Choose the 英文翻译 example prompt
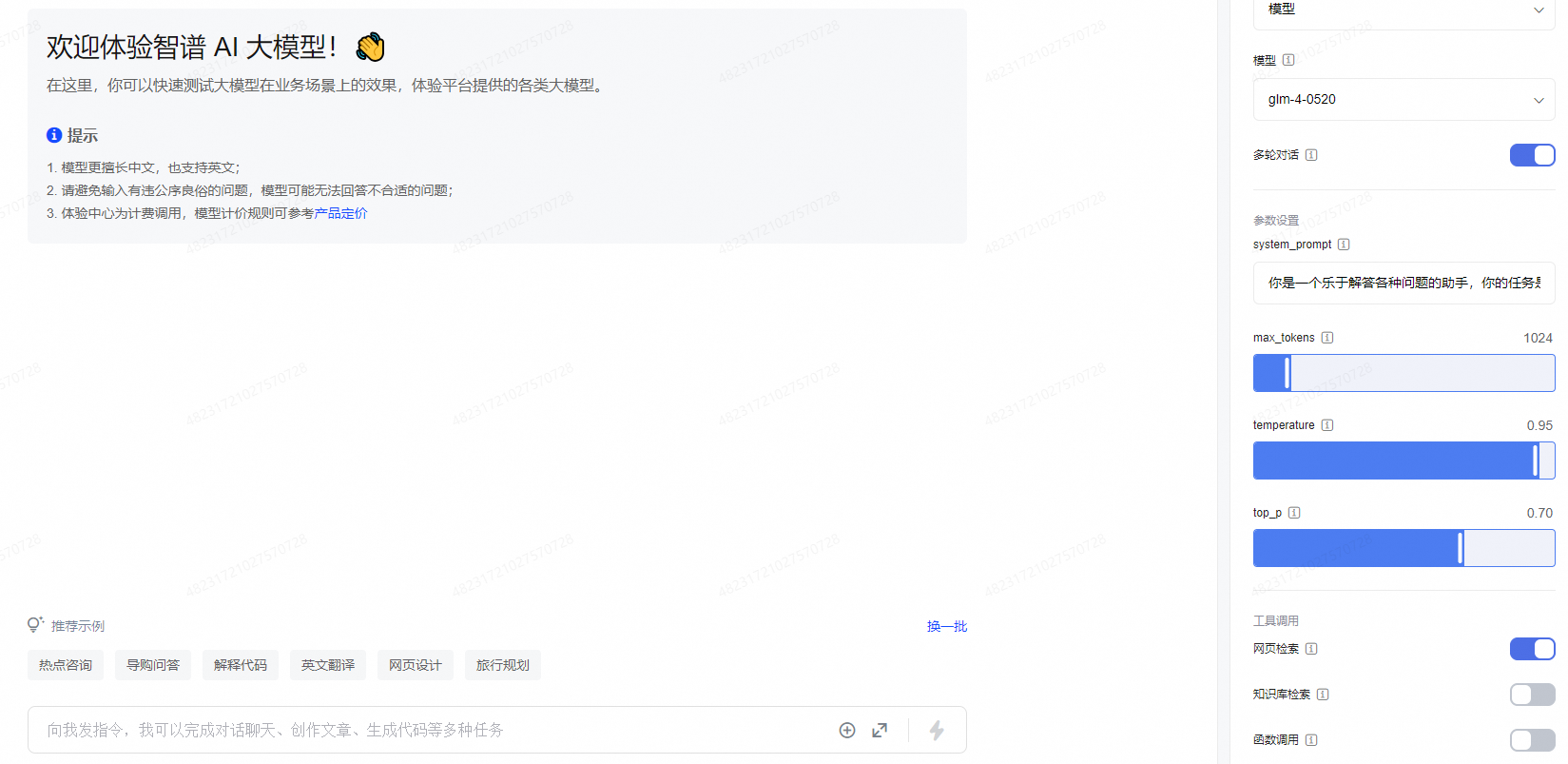 pos(328,665)
